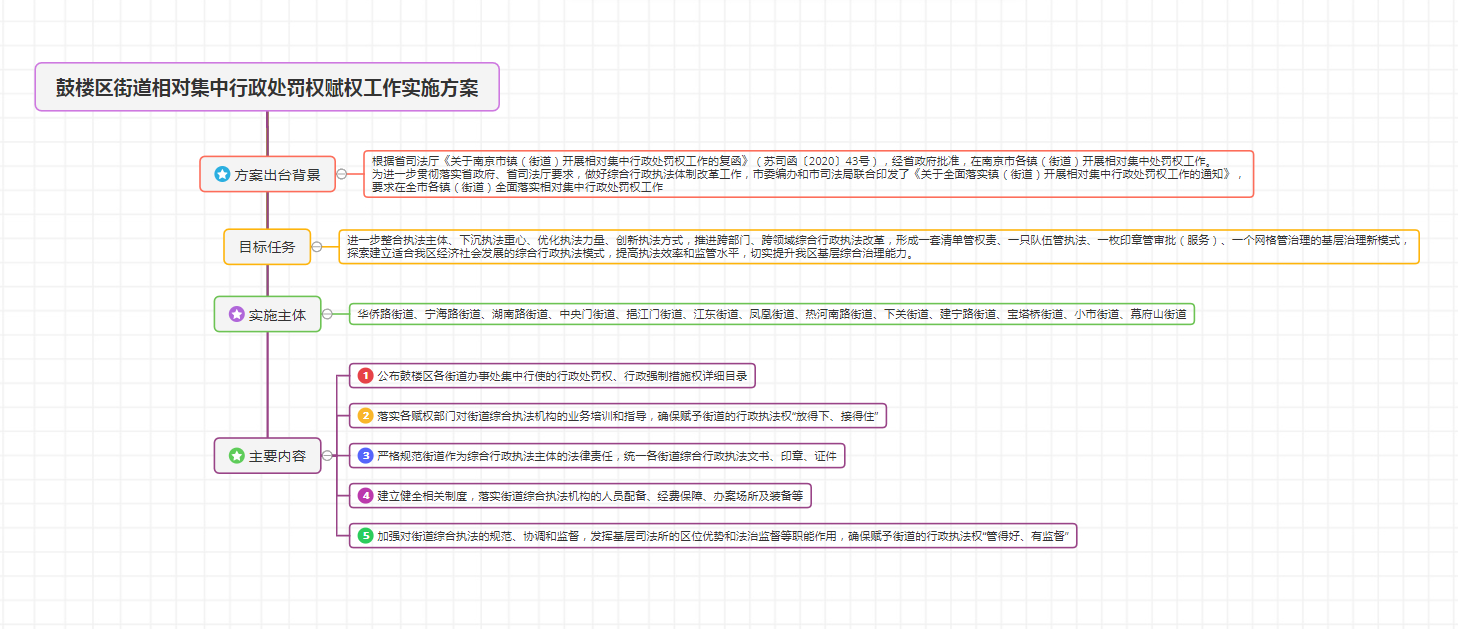Click the purple star icon on 实施主体
1458x629 pixels.
coord(237,314)
